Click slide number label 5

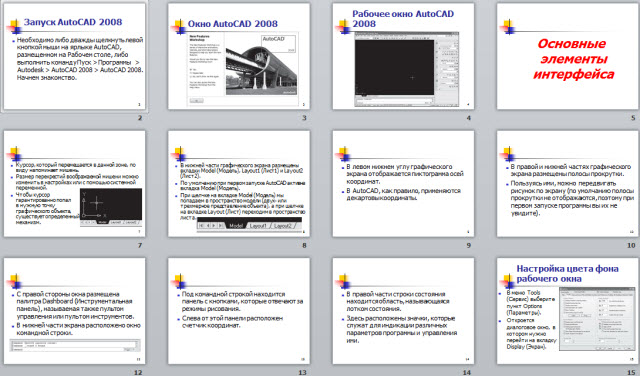pos(633,118)
